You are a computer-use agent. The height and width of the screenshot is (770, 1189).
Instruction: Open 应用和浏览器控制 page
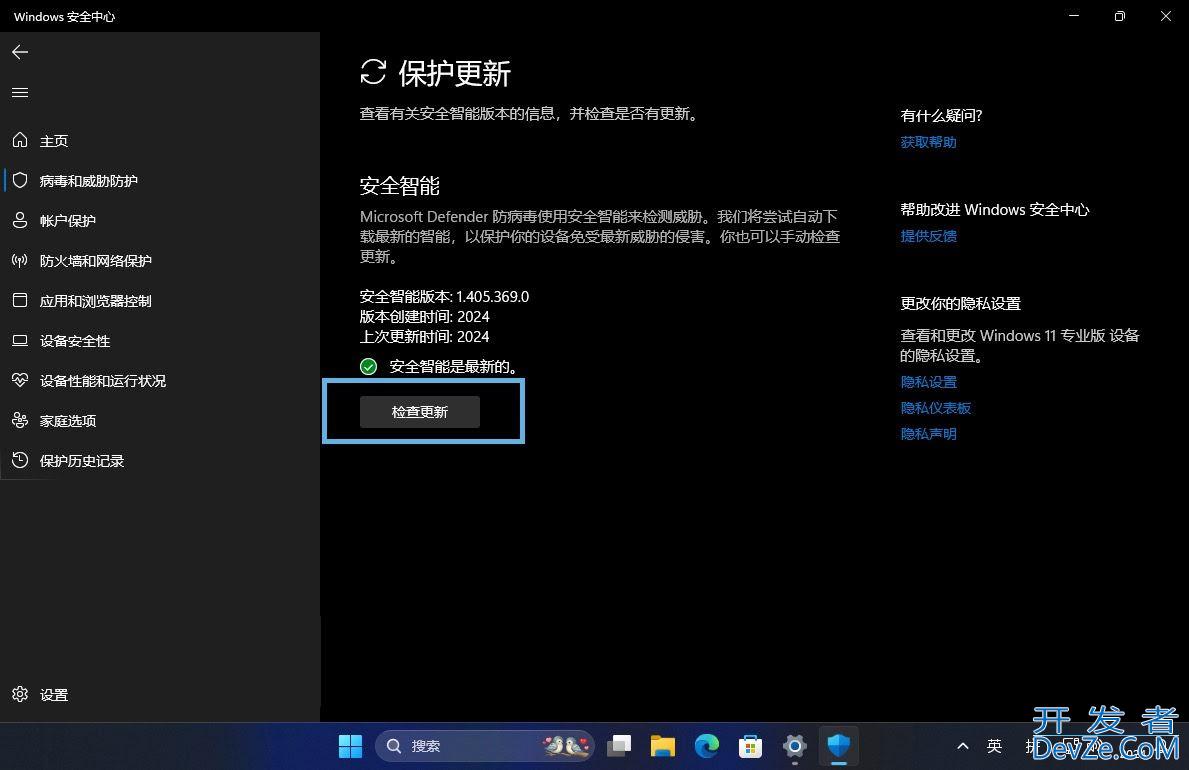point(96,301)
